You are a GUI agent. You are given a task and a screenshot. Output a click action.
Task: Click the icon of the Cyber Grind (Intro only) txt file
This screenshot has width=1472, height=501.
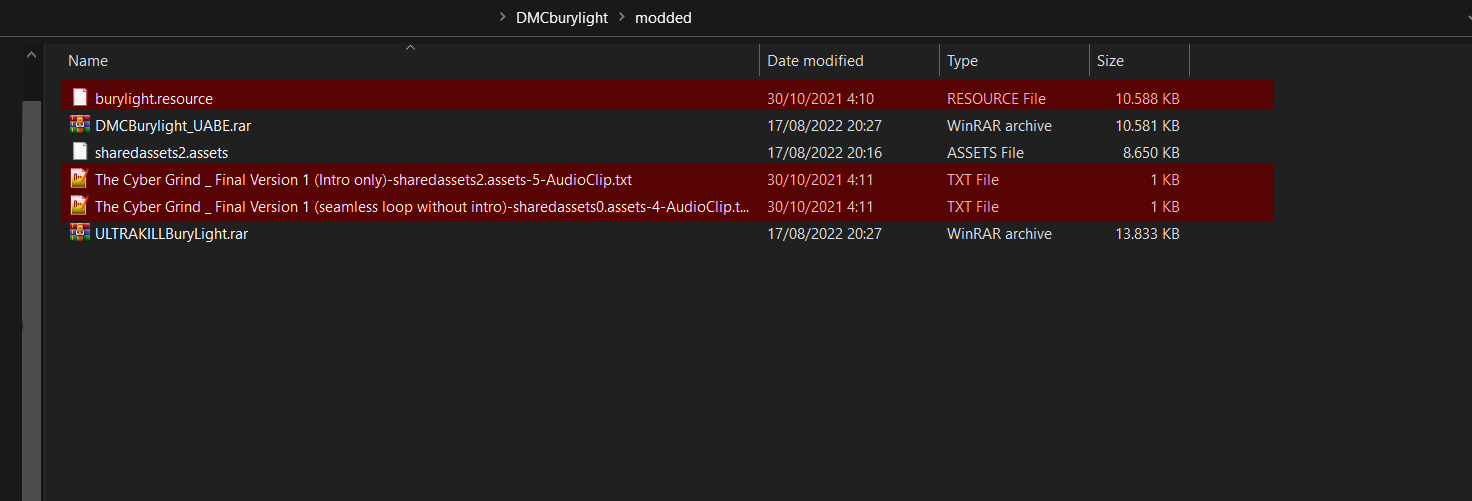pyautogui.click(x=80, y=179)
